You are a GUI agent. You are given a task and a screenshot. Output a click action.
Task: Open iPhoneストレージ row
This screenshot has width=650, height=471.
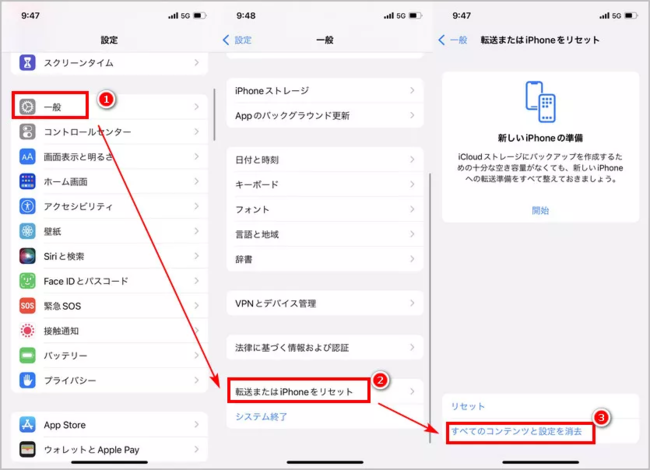click(x=325, y=90)
